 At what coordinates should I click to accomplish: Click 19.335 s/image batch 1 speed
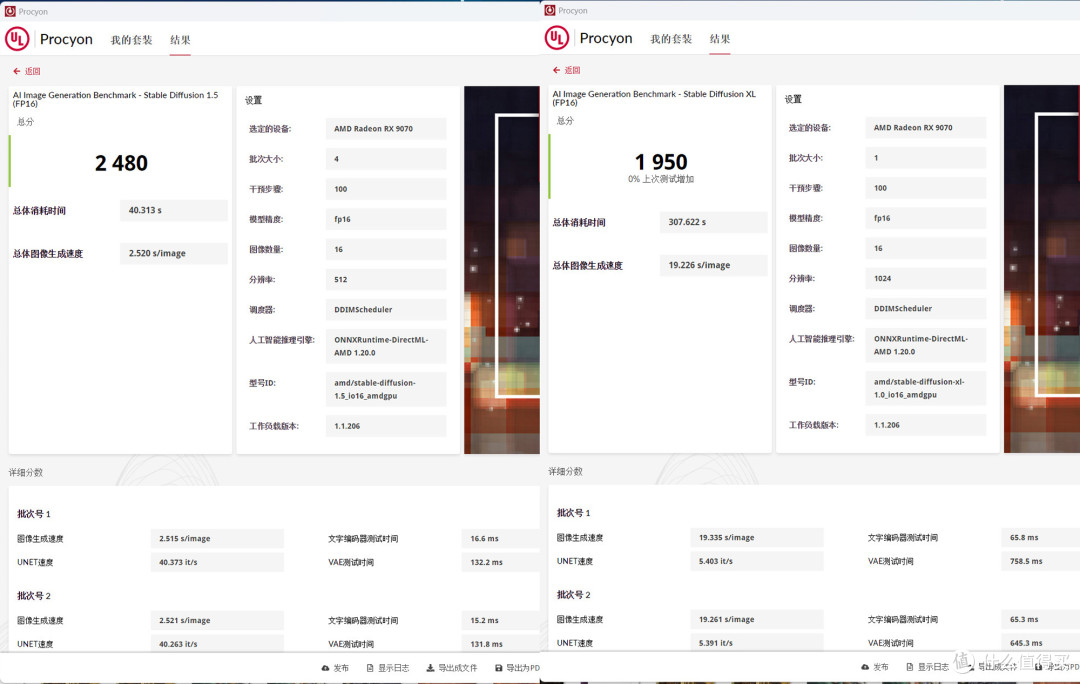757,537
